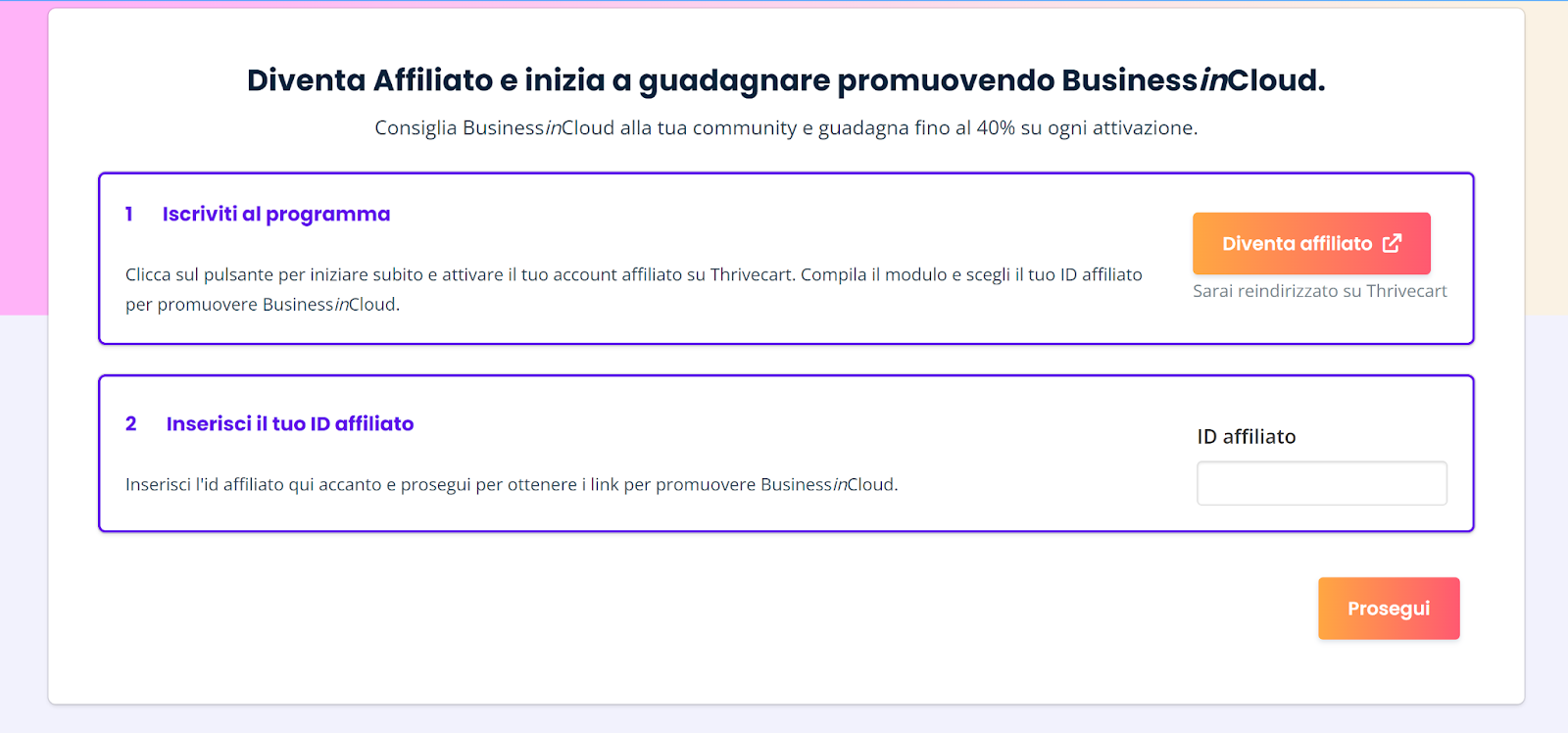
Task: Click the "Iscriviti al programma" step title
Action: pos(275,215)
